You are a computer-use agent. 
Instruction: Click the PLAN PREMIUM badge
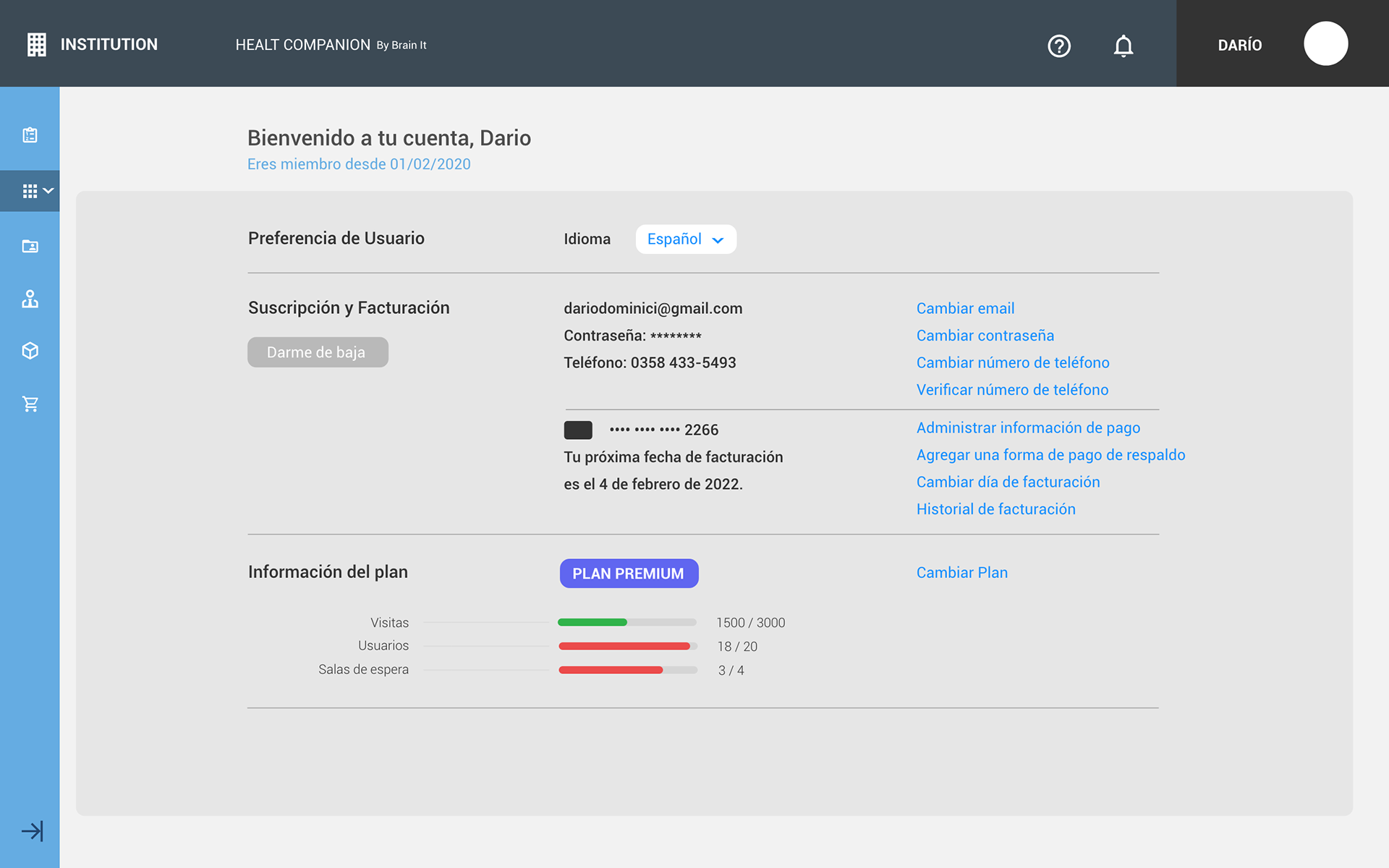pyautogui.click(x=628, y=574)
